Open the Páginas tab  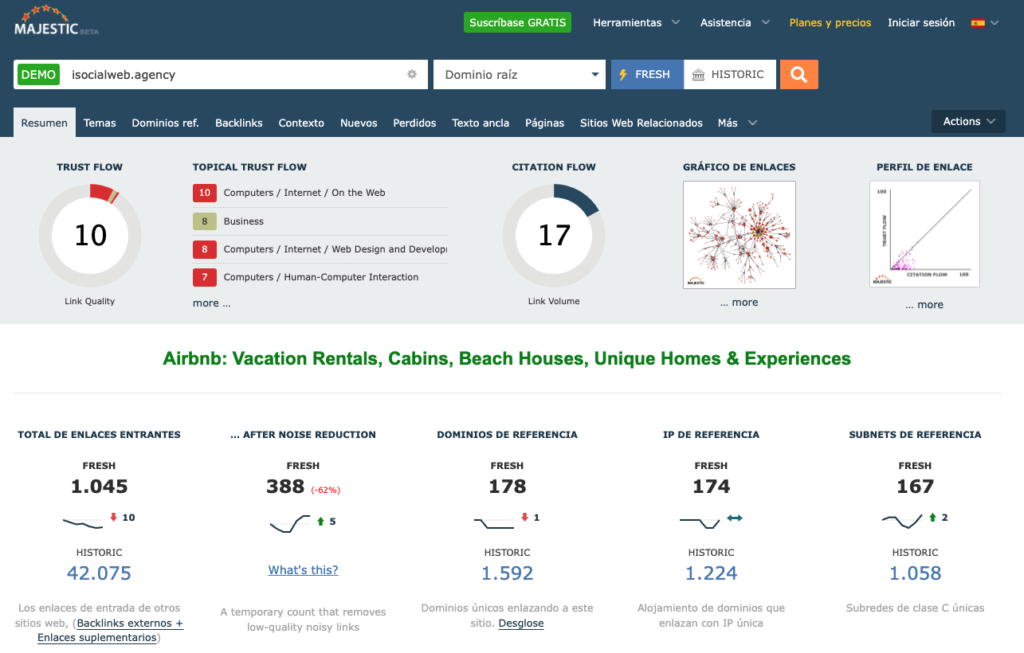click(545, 123)
